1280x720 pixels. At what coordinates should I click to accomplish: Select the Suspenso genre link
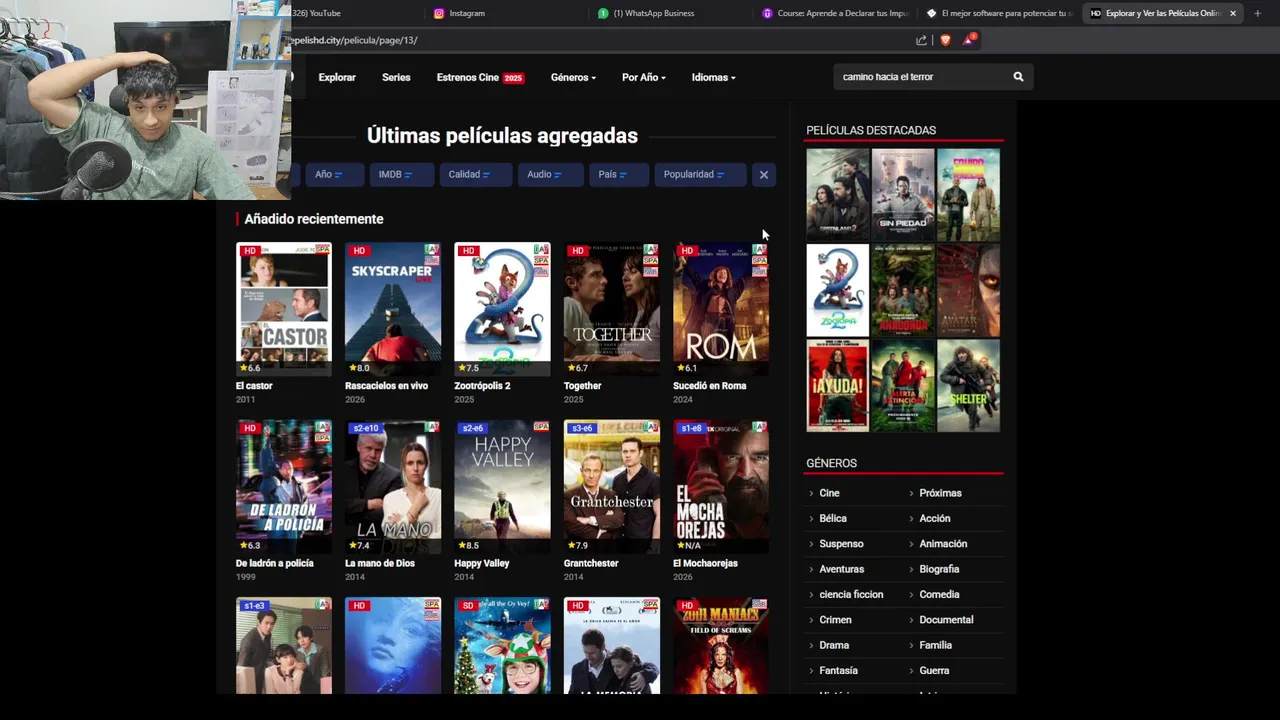841,544
